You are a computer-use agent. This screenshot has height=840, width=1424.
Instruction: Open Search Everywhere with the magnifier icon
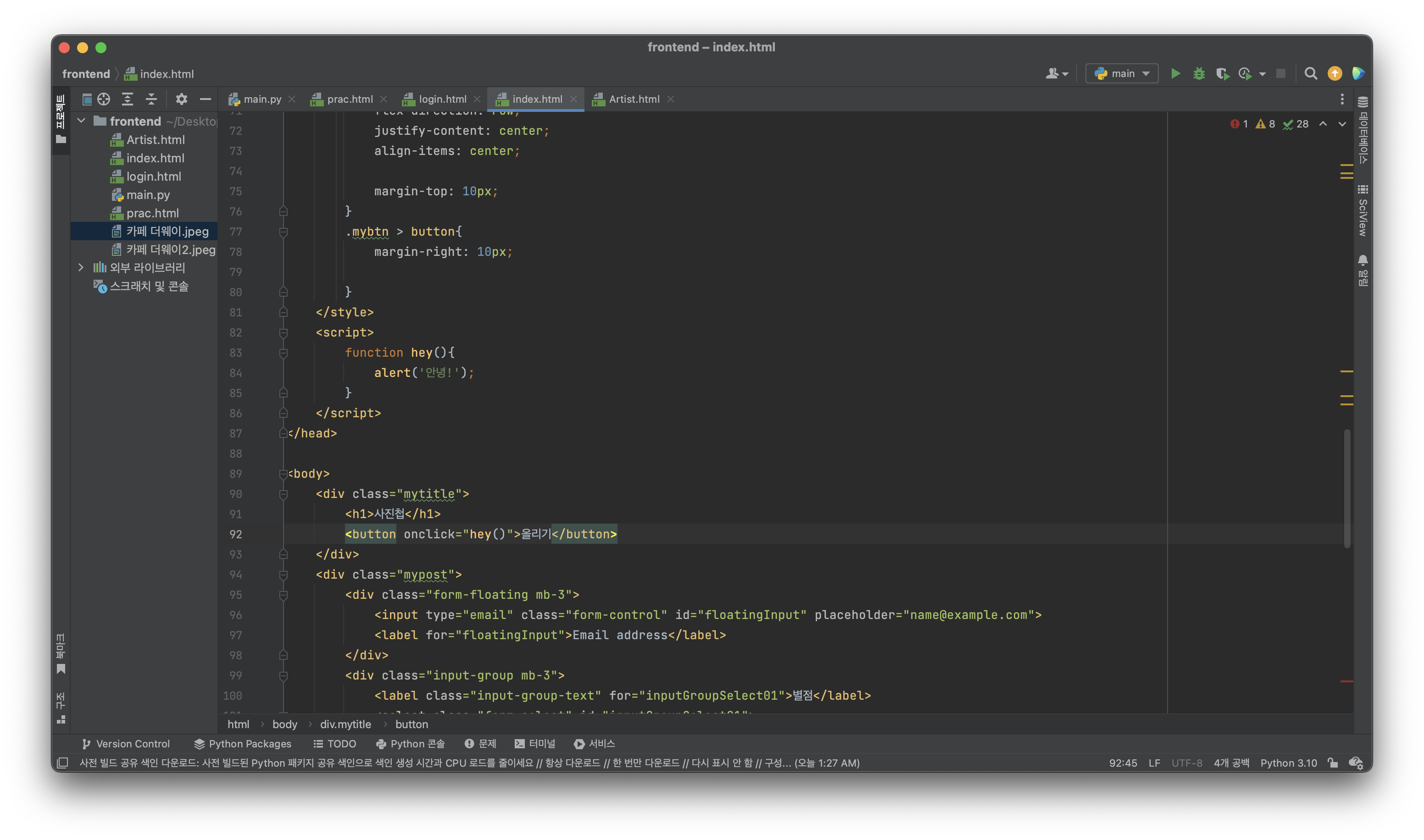tap(1310, 73)
